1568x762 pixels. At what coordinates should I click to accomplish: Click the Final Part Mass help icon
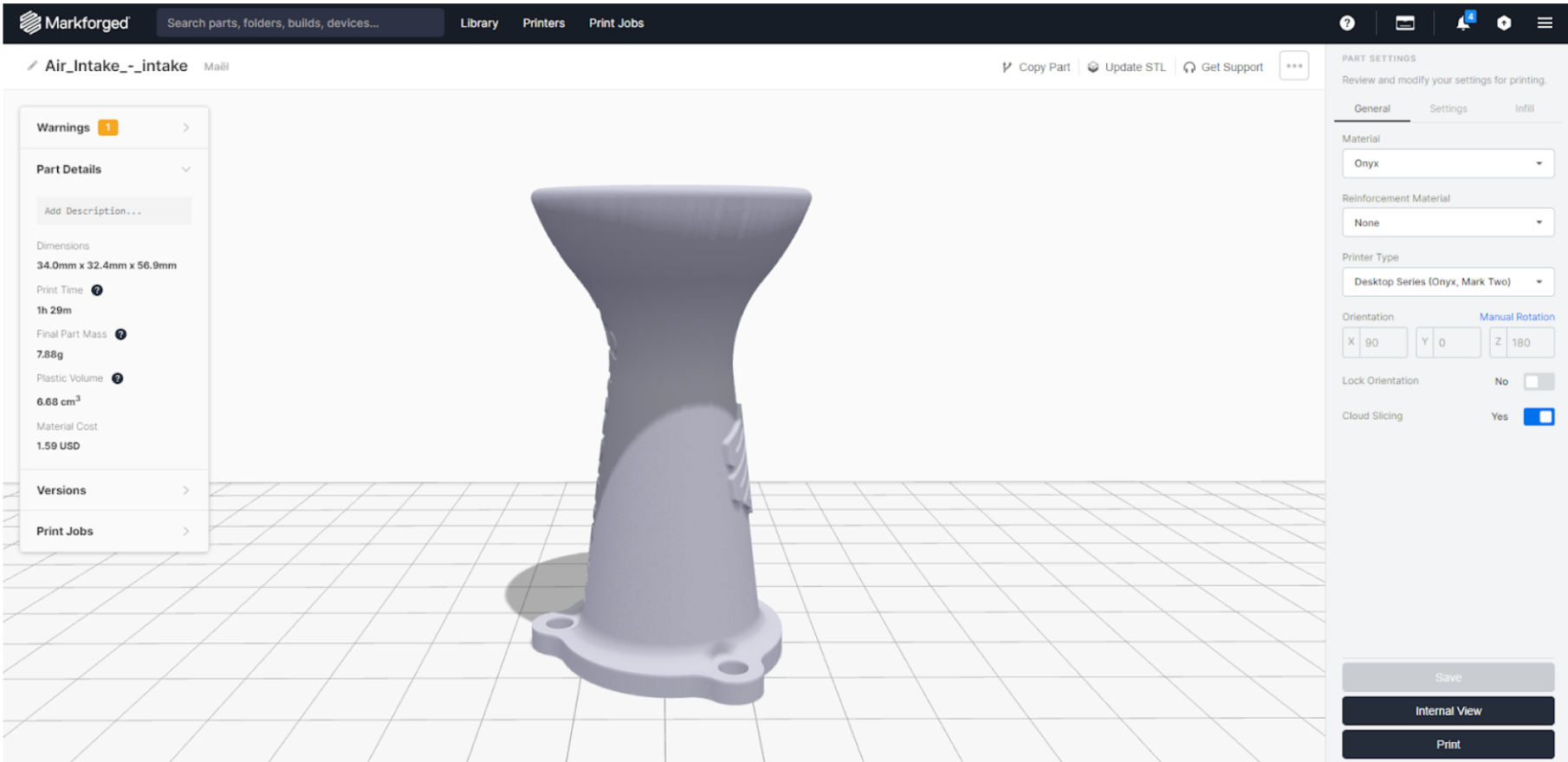(121, 334)
